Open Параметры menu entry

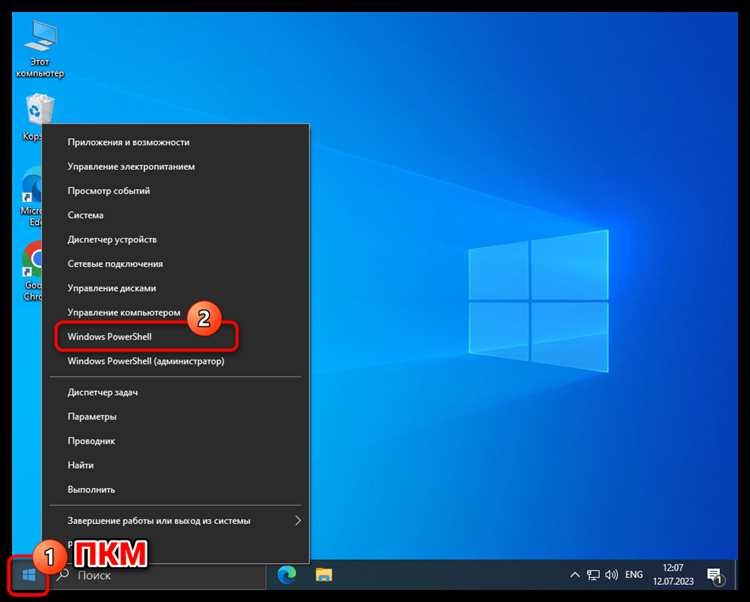tap(176, 417)
